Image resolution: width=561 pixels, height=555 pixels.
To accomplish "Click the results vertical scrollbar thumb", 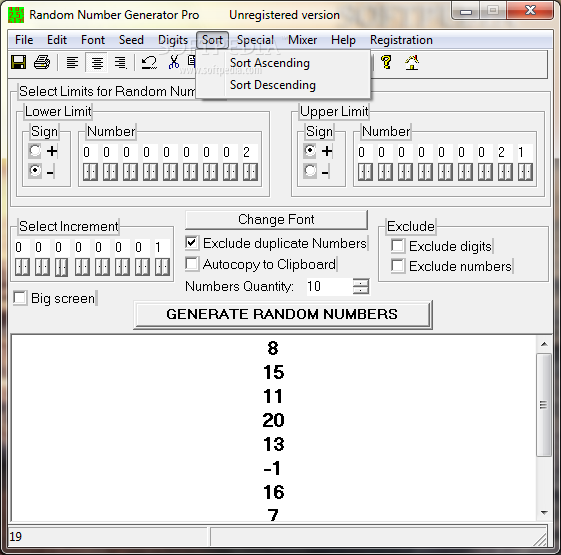I will (544, 405).
